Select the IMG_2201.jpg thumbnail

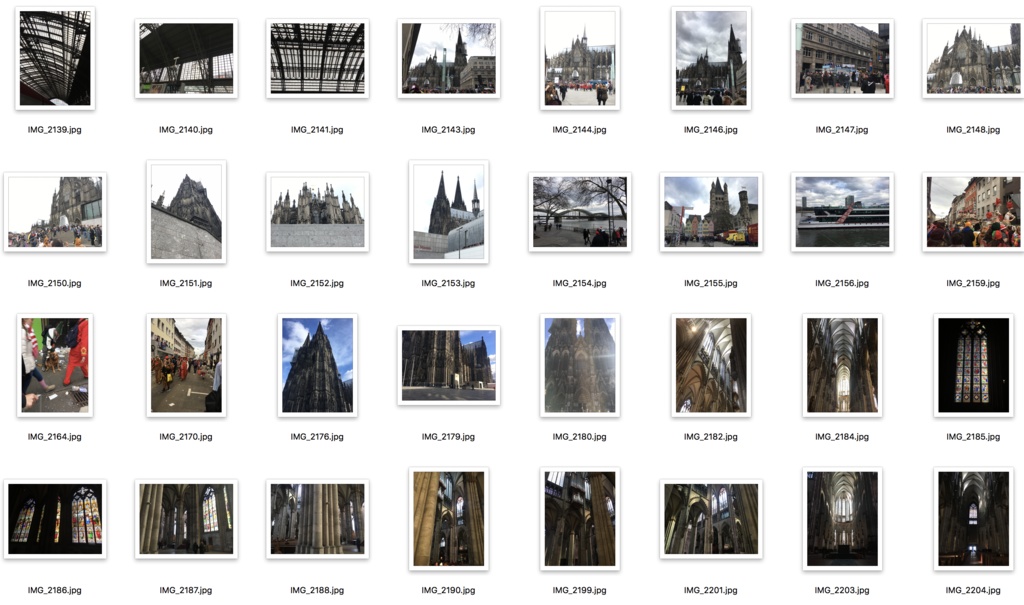[x=711, y=519]
